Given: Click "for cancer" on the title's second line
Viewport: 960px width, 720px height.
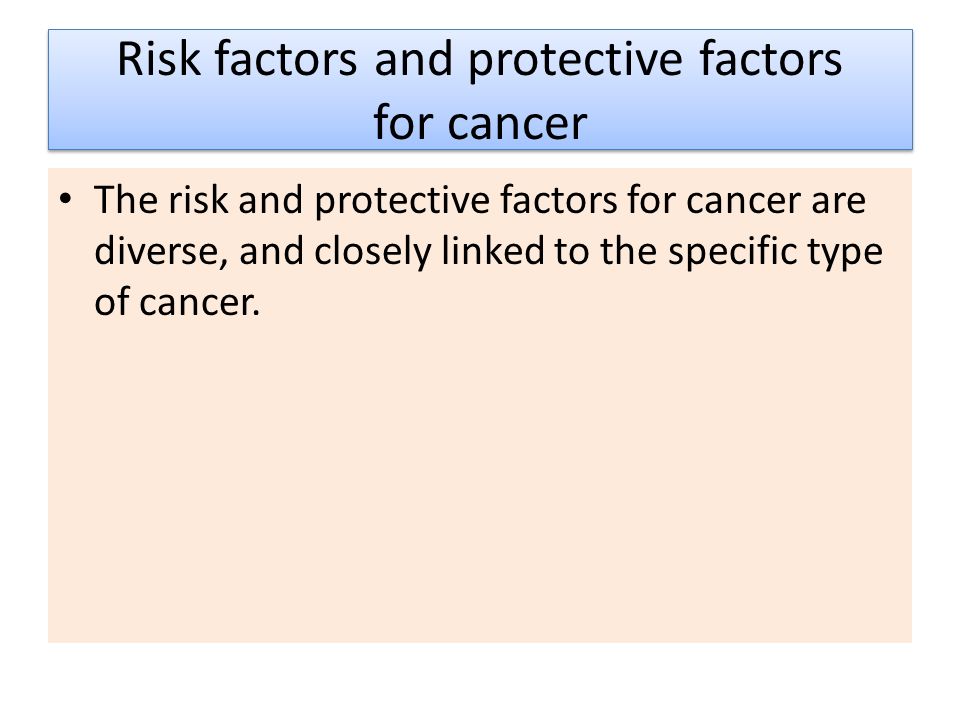Looking at the screenshot, I should pos(480,122).
